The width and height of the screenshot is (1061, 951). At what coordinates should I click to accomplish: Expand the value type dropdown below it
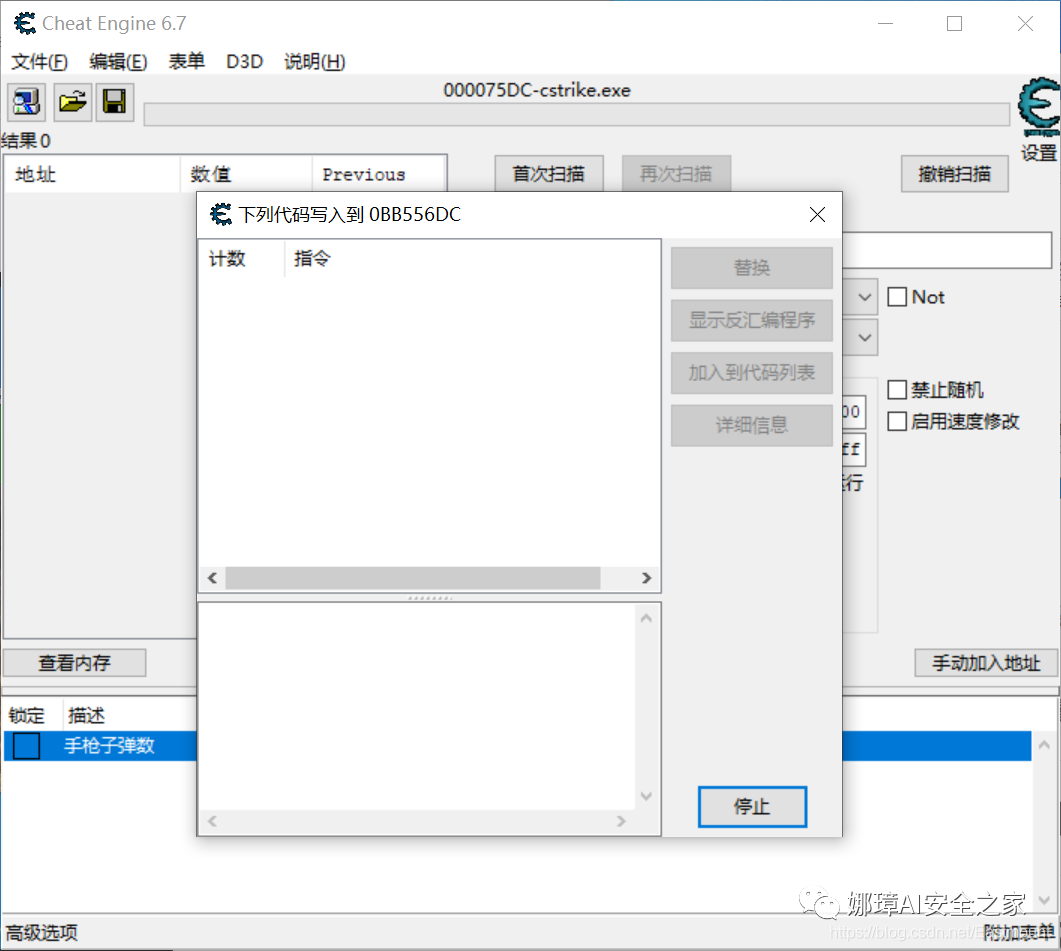pos(864,337)
